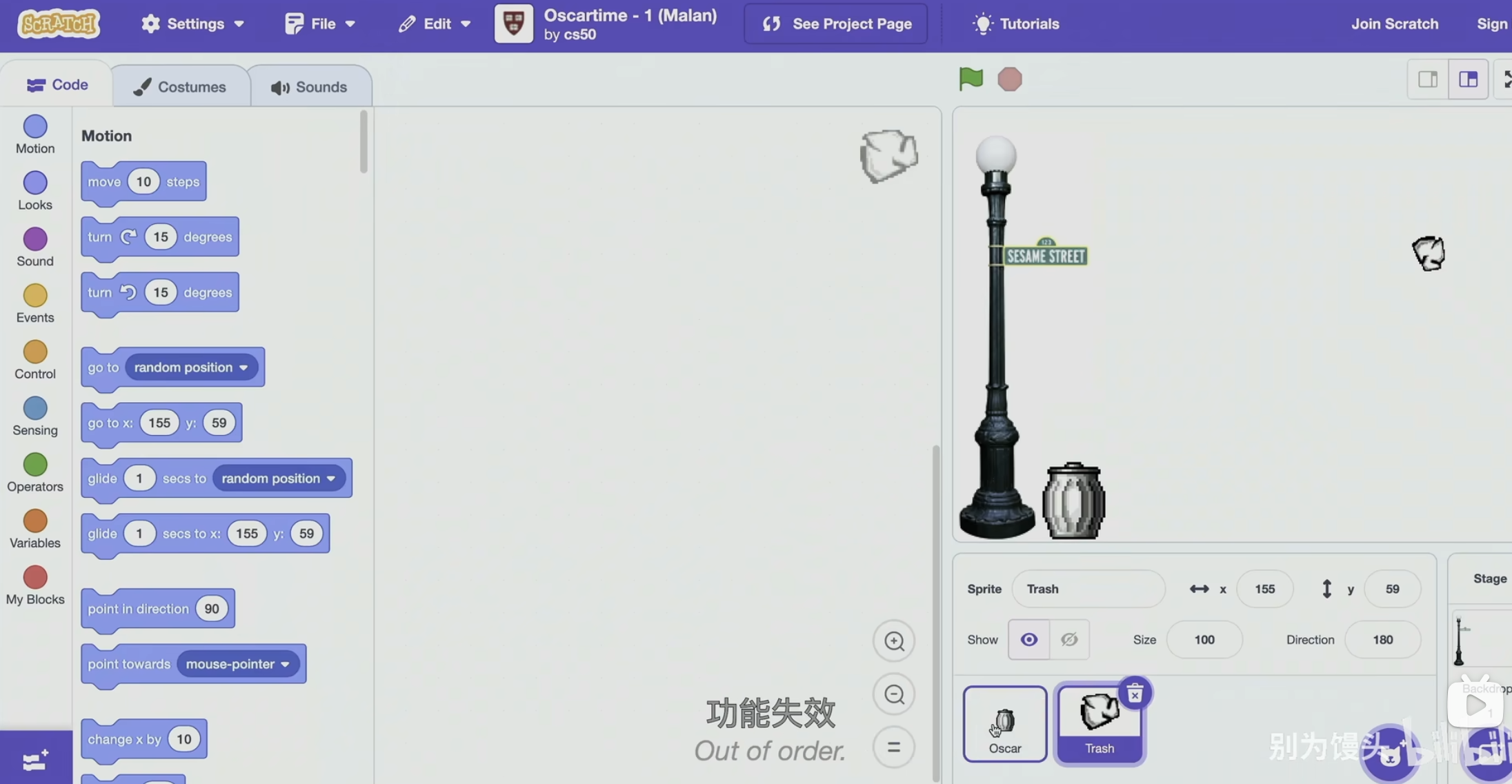
Task: Click the Scratch logo
Action: [x=58, y=23]
